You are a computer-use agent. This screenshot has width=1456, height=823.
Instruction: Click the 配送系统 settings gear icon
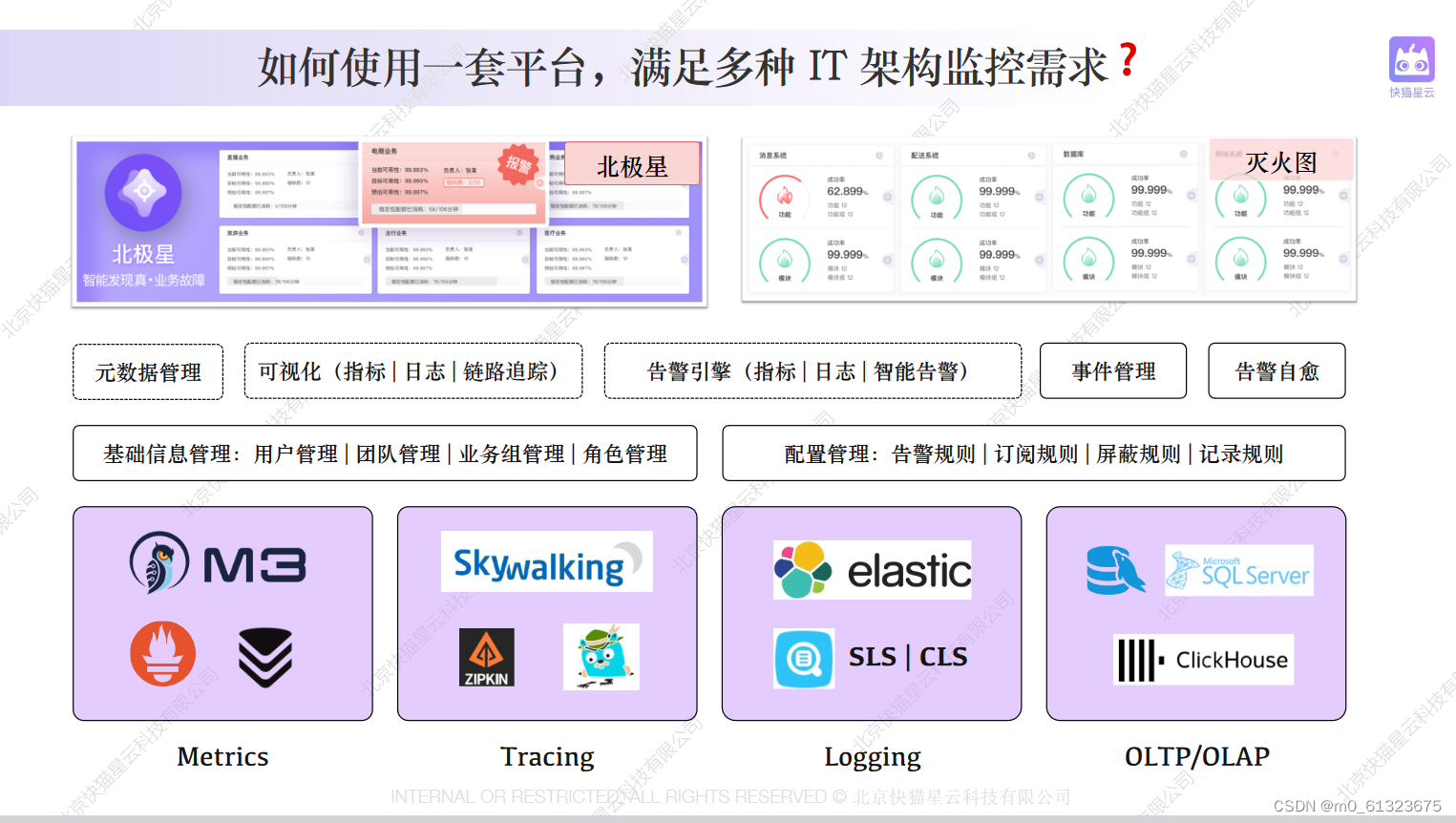[1031, 156]
